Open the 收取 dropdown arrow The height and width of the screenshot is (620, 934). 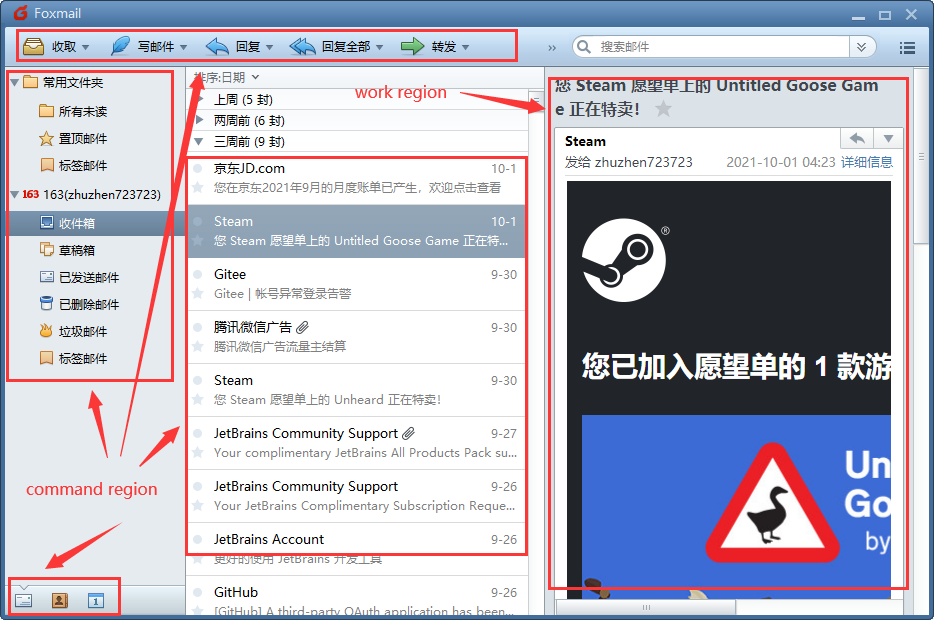[x=85, y=47]
